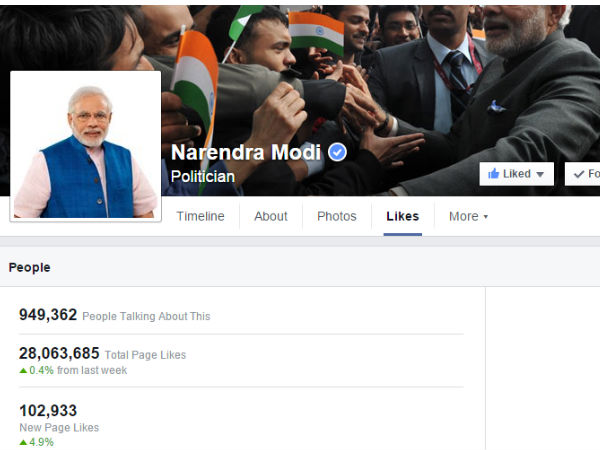The image size is (600, 450).
Task: Click green up arrow beside 0.4%
Action: [23, 370]
